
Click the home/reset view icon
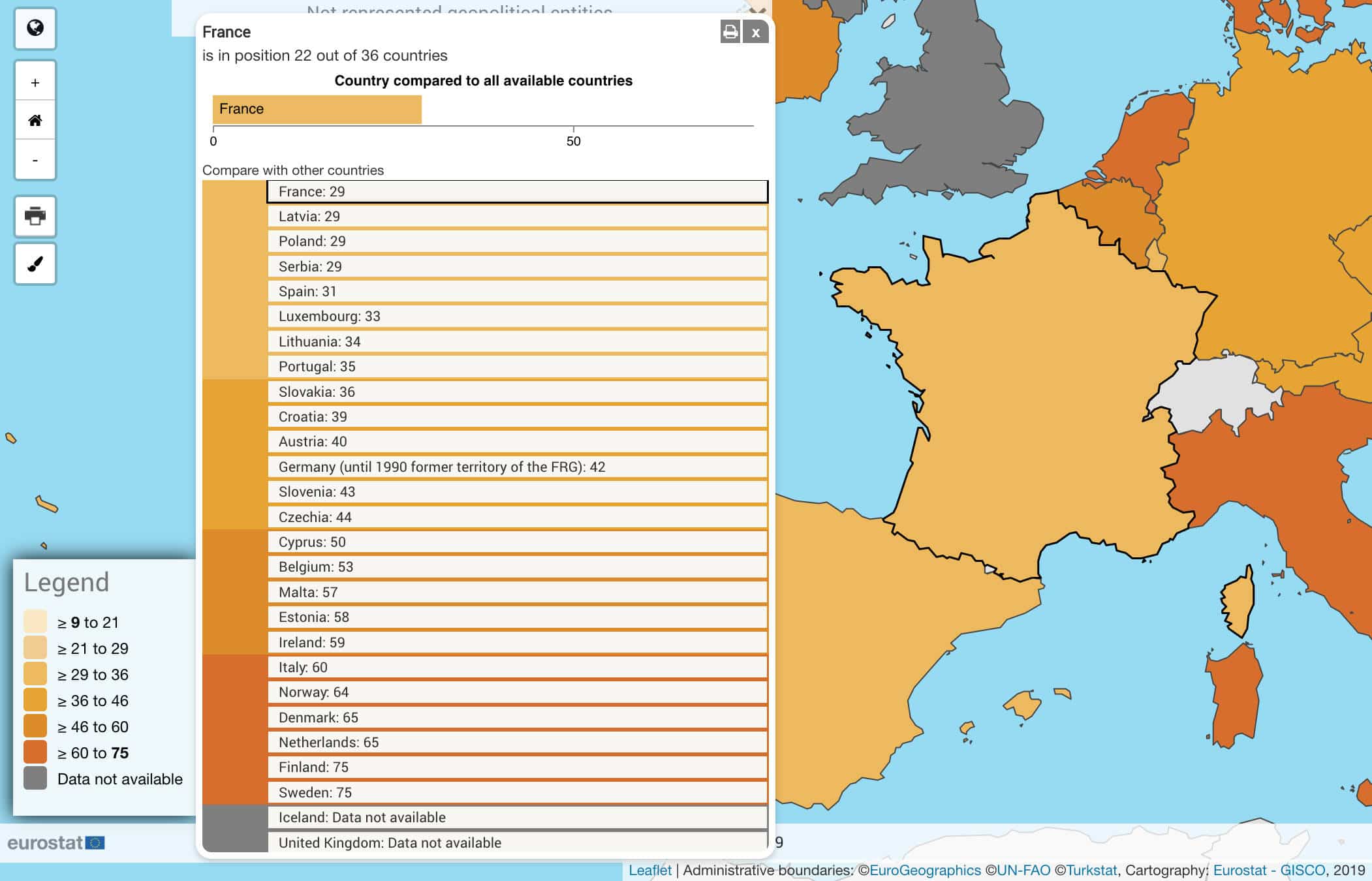point(35,120)
